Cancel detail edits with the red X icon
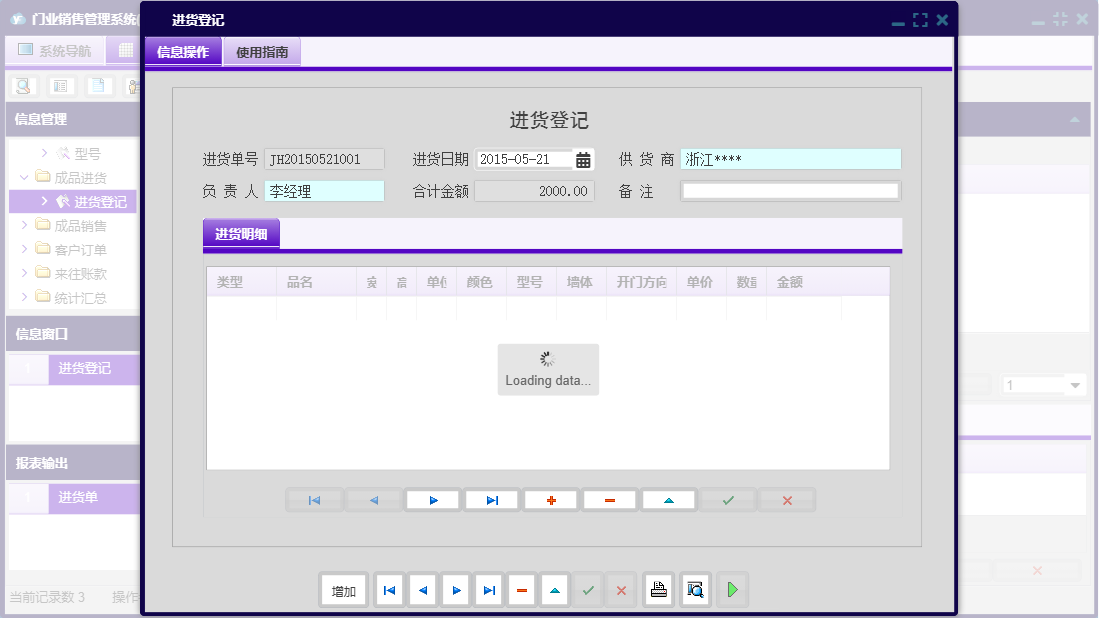 tap(786, 499)
